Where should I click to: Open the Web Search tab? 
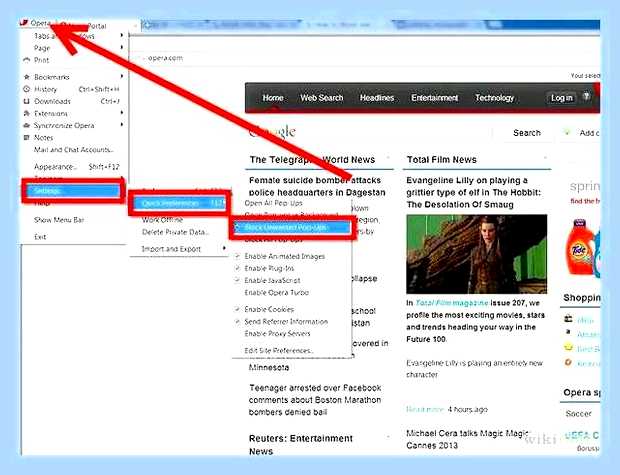(321, 98)
